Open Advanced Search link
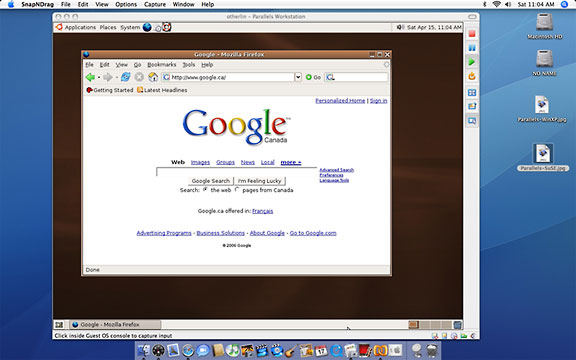576x360 pixels. pos(336,170)
